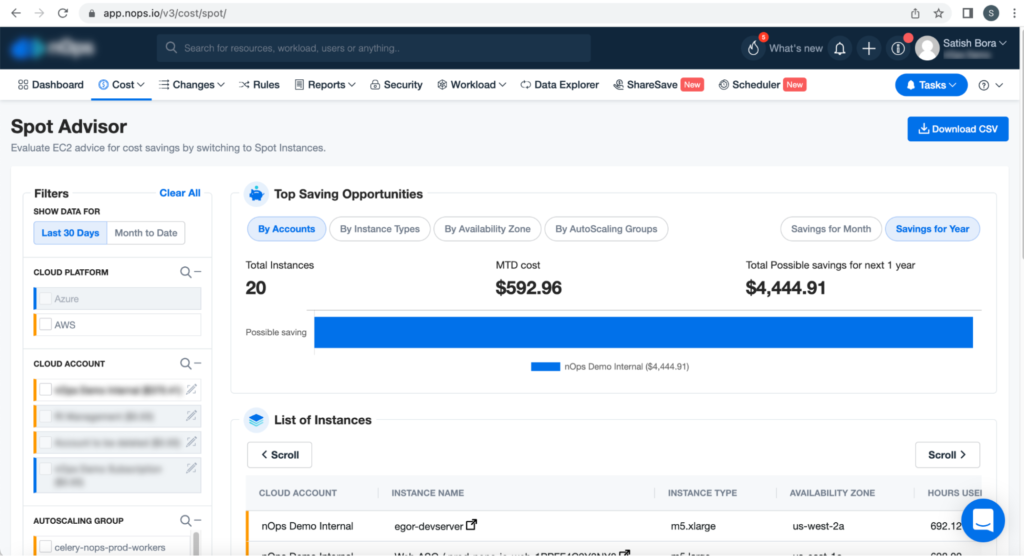Switch to By Availability Zone tab
Screen dimensions: 1024x556
click(x=487, y=229)
